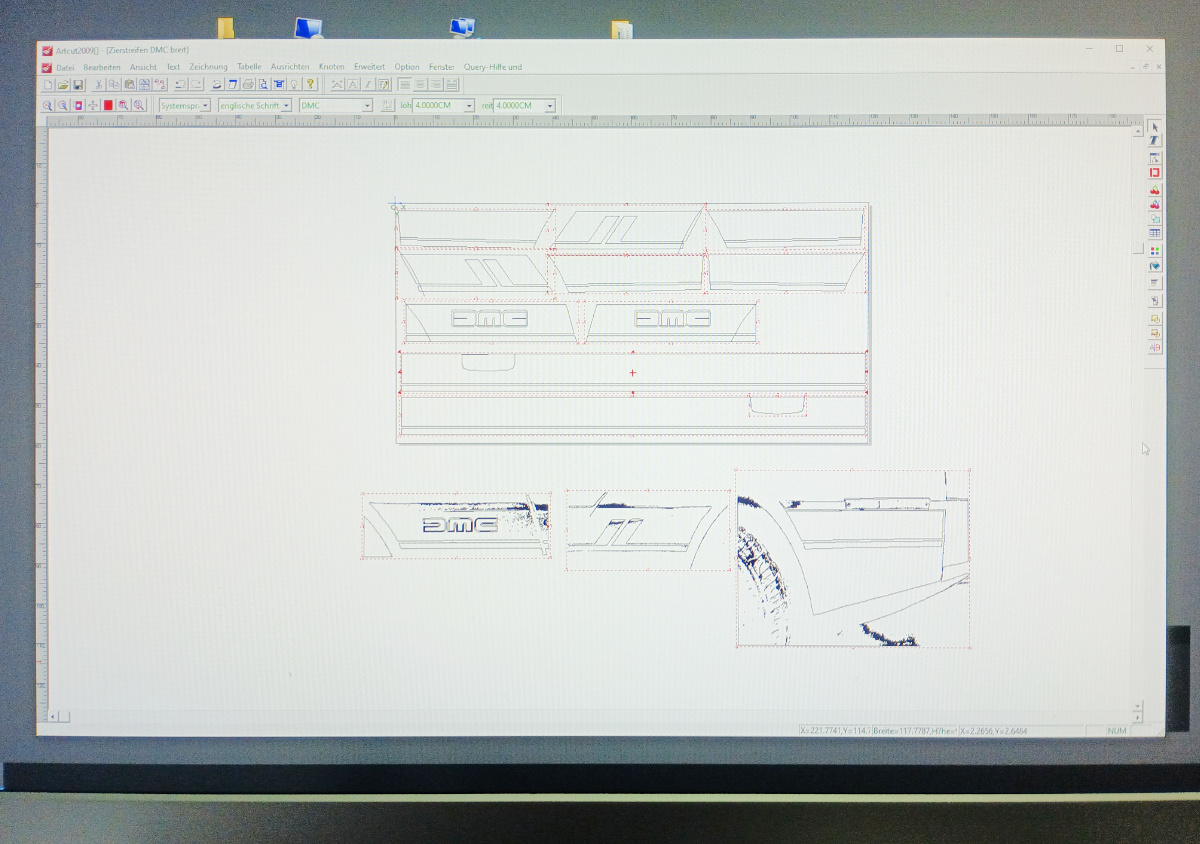The height and width of the screenshot is (844, 1200).
Task: Select the left DMC logo stripe on page
Action: (x=489, y=321)
